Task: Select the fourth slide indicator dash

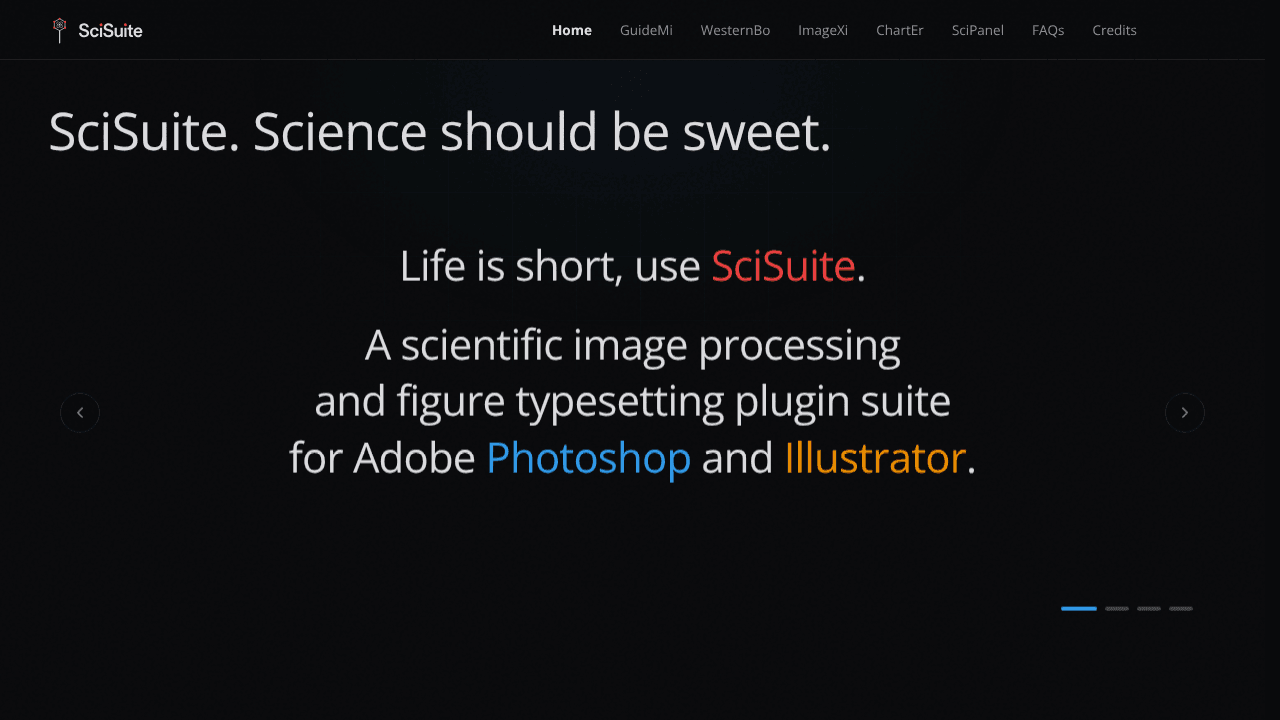Action: tap(1181, 608)
